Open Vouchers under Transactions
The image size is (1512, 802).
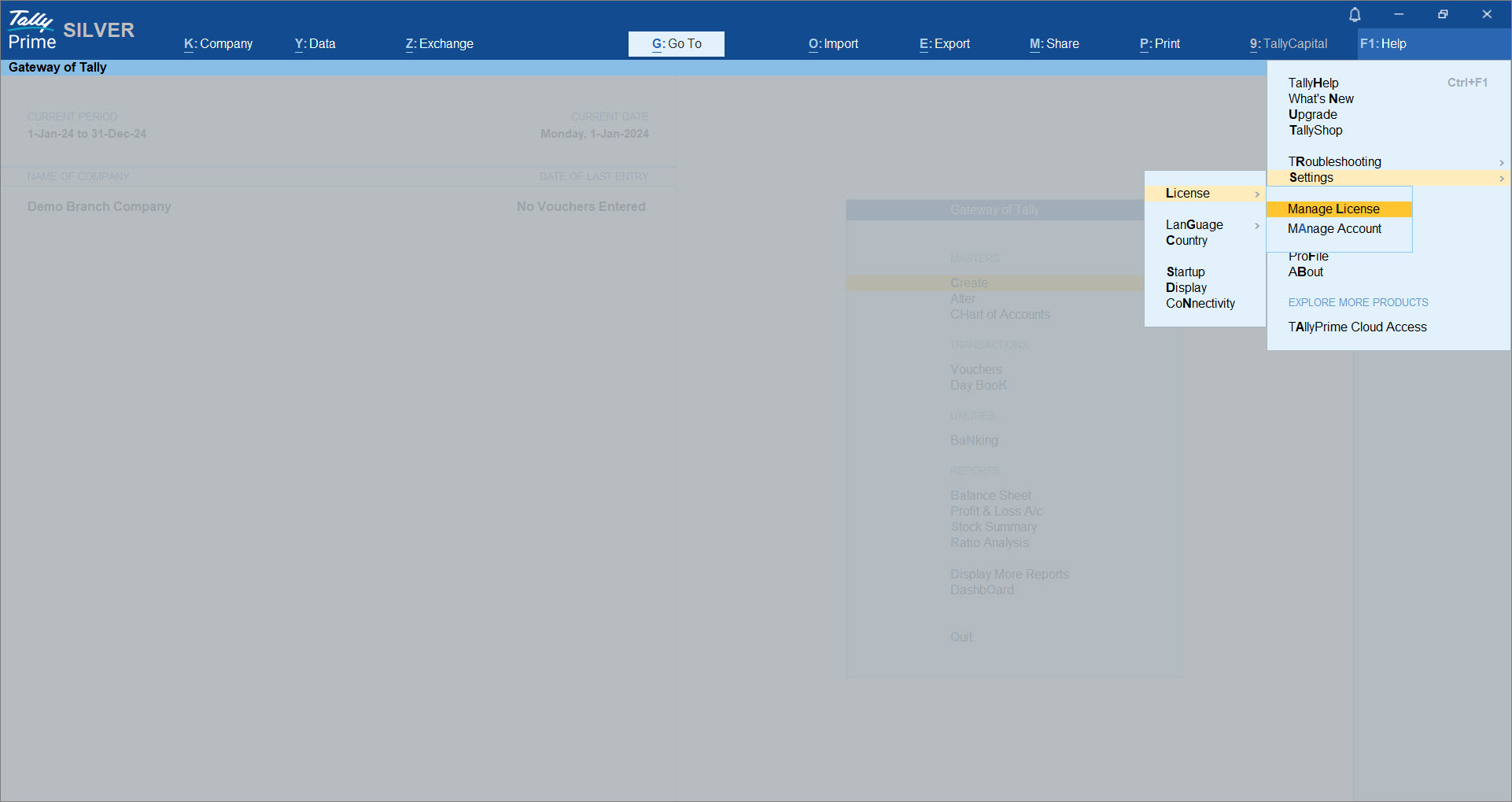976,370
